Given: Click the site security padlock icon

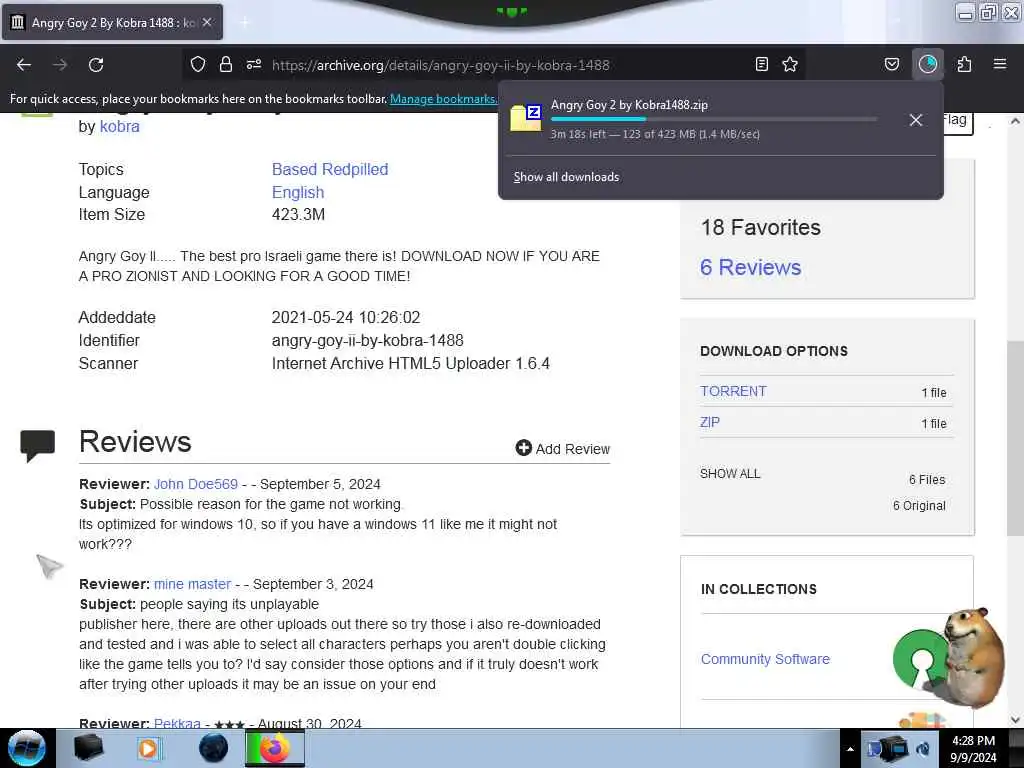Looking at the screenshot, I should click(x=226, y=64).
